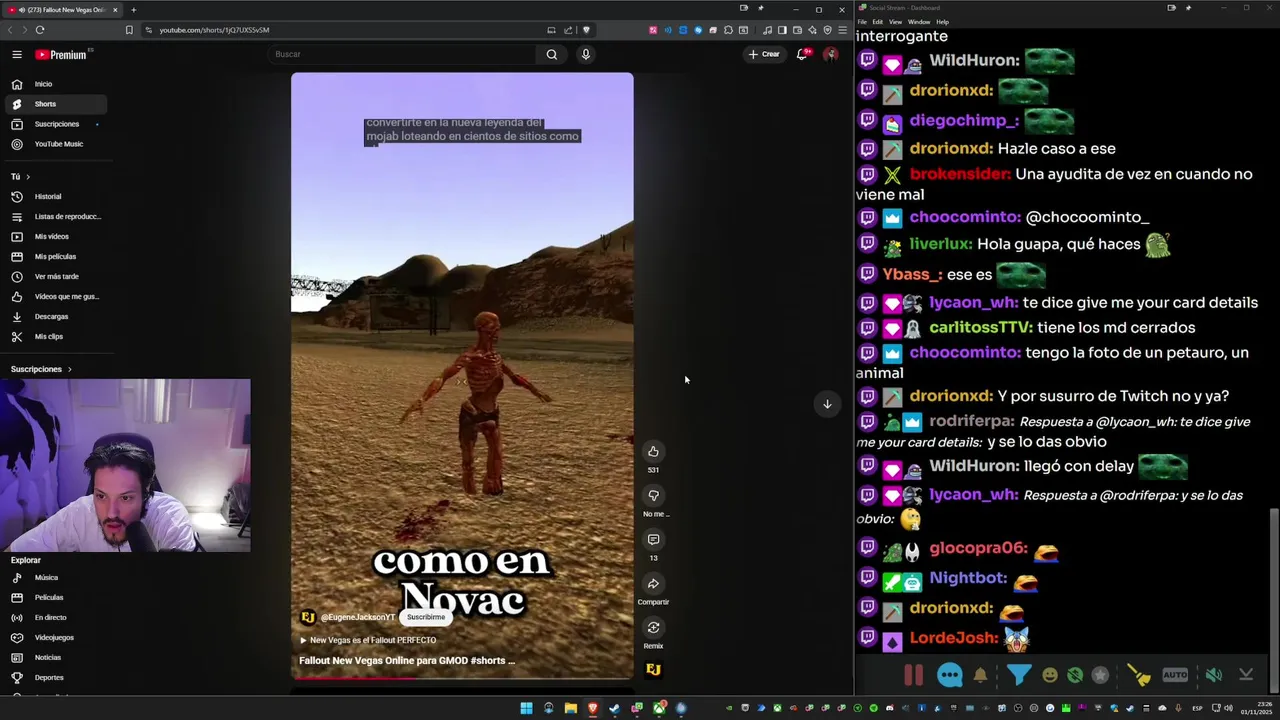Focus the YouTube Buscar search field
The width and height of the screenshot is (1280, 720).
pos(400,54)
